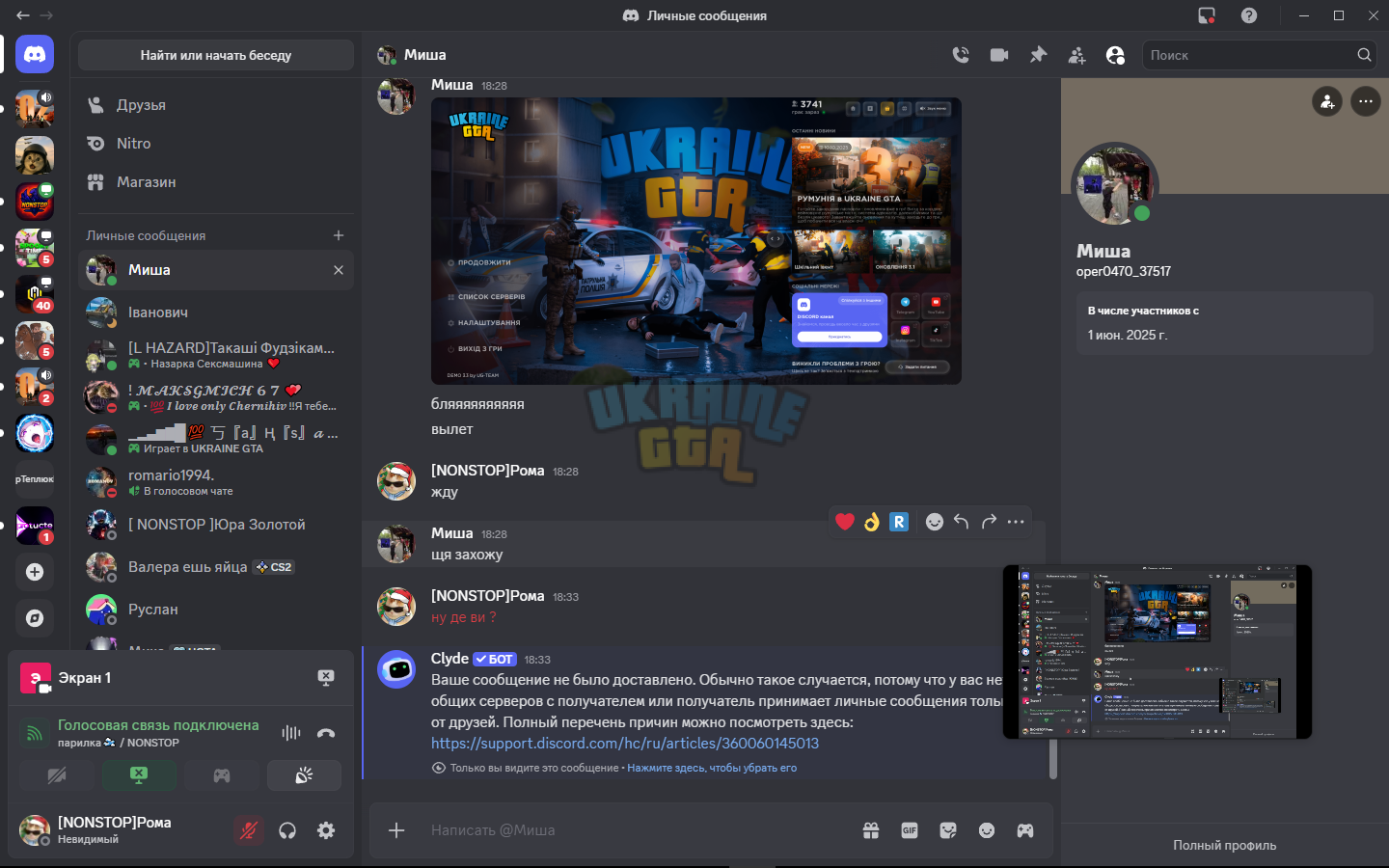Image resolution: width=1389 pixels, height=868 pixels.
Task: Reply to the щя захожу message
Action: (962, 522)
